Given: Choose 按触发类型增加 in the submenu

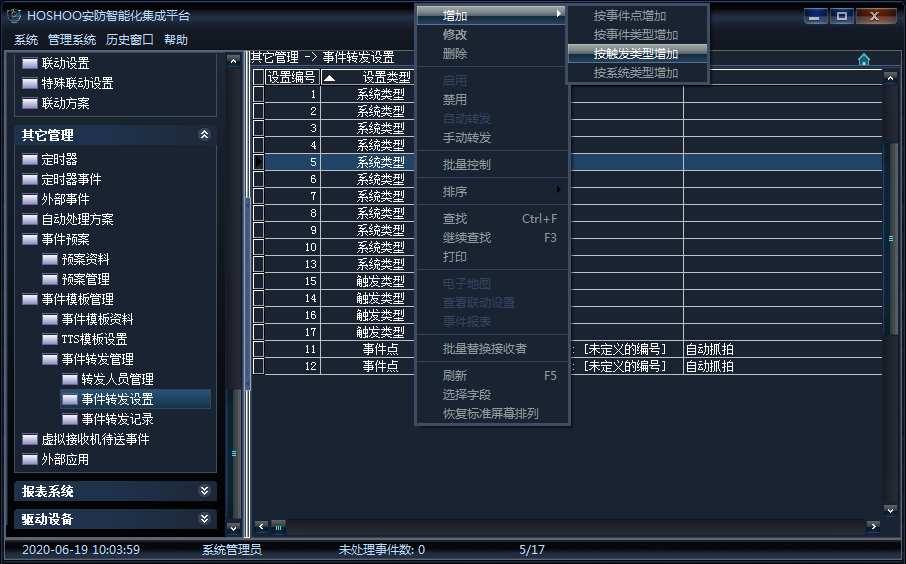Looking at the screenshot, I should pyautogui.click(x=636, y=54).
